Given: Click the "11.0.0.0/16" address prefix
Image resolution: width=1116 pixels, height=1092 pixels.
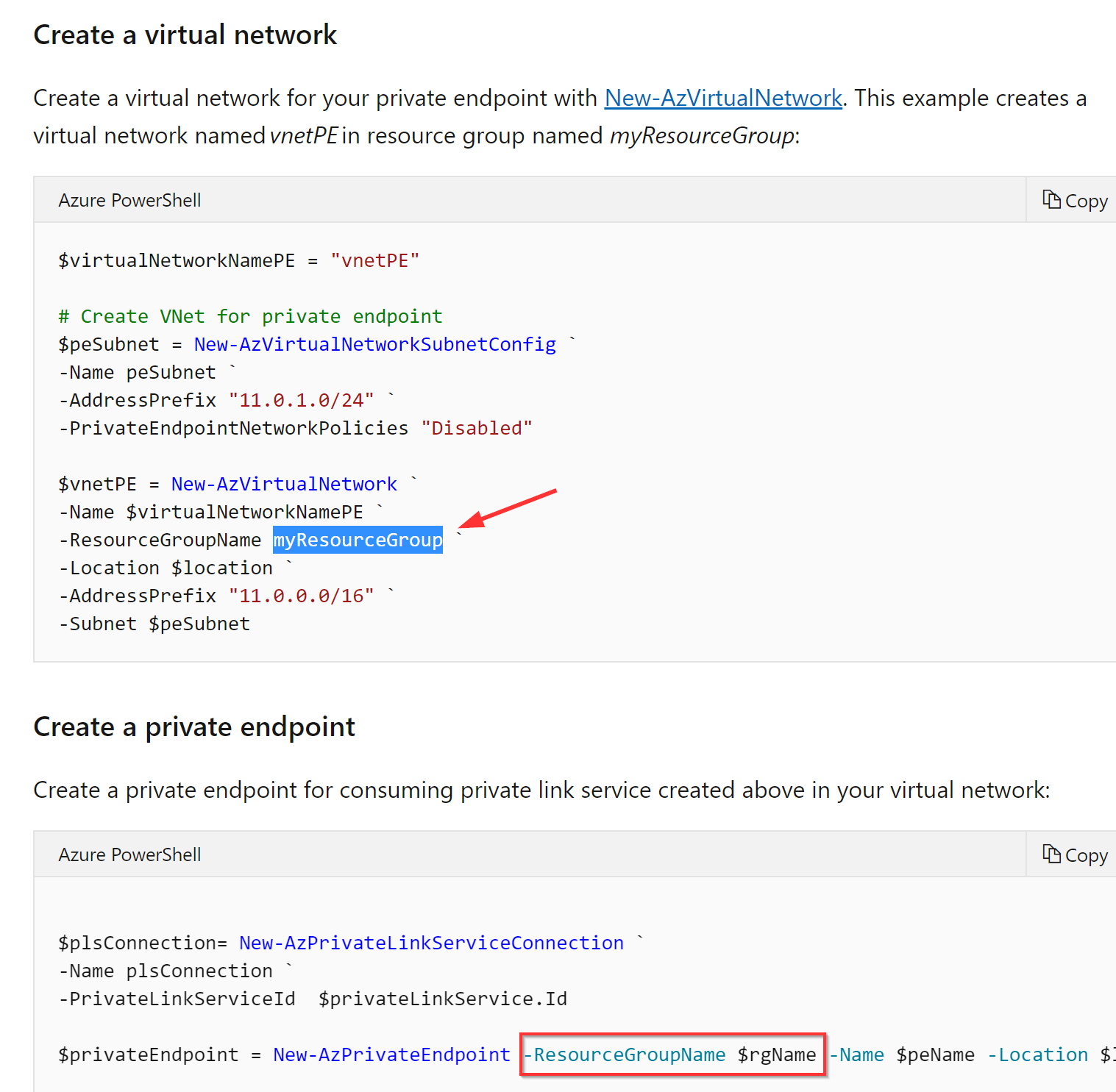Looking at the screenshot, I should click(302, 596).
